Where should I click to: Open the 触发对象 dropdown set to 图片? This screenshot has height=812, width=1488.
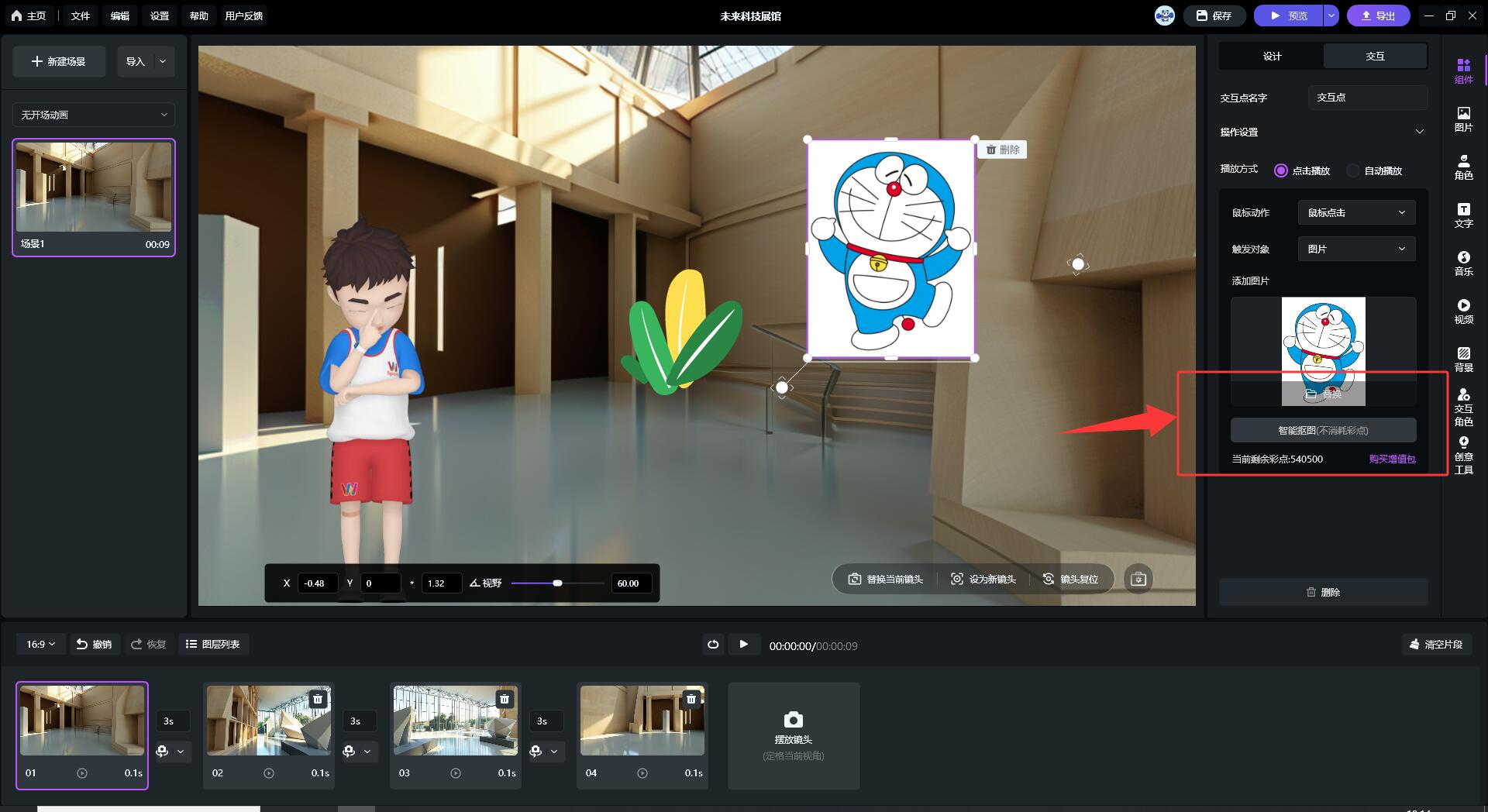point(1355,249)
